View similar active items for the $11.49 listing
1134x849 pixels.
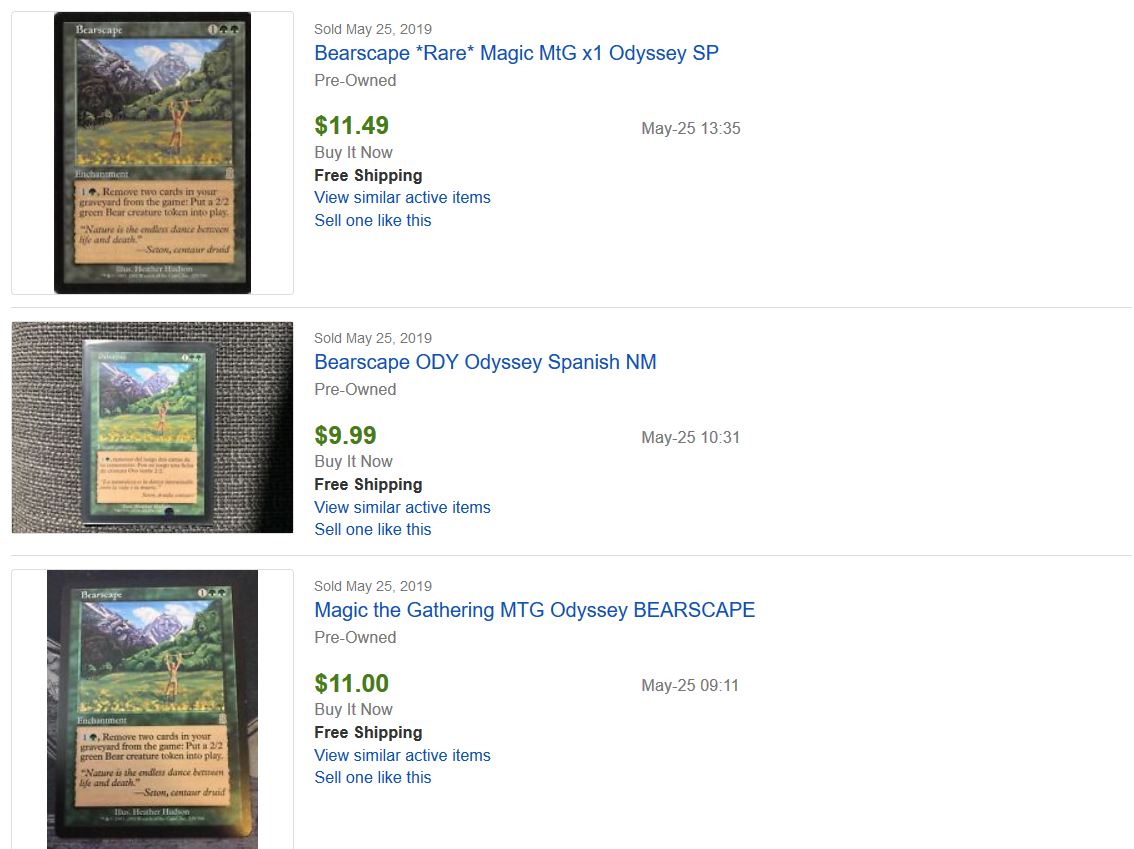402,198
